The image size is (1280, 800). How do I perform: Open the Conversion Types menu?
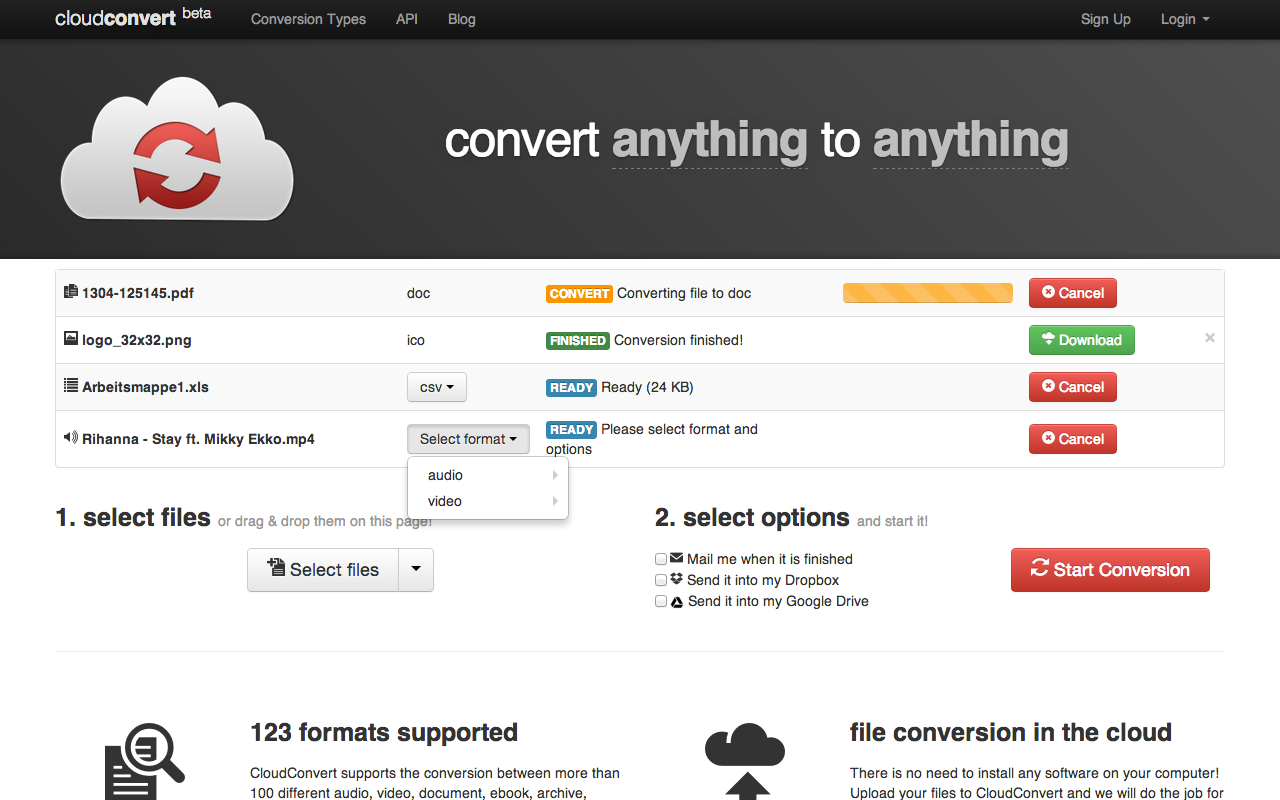pos(307,19)
